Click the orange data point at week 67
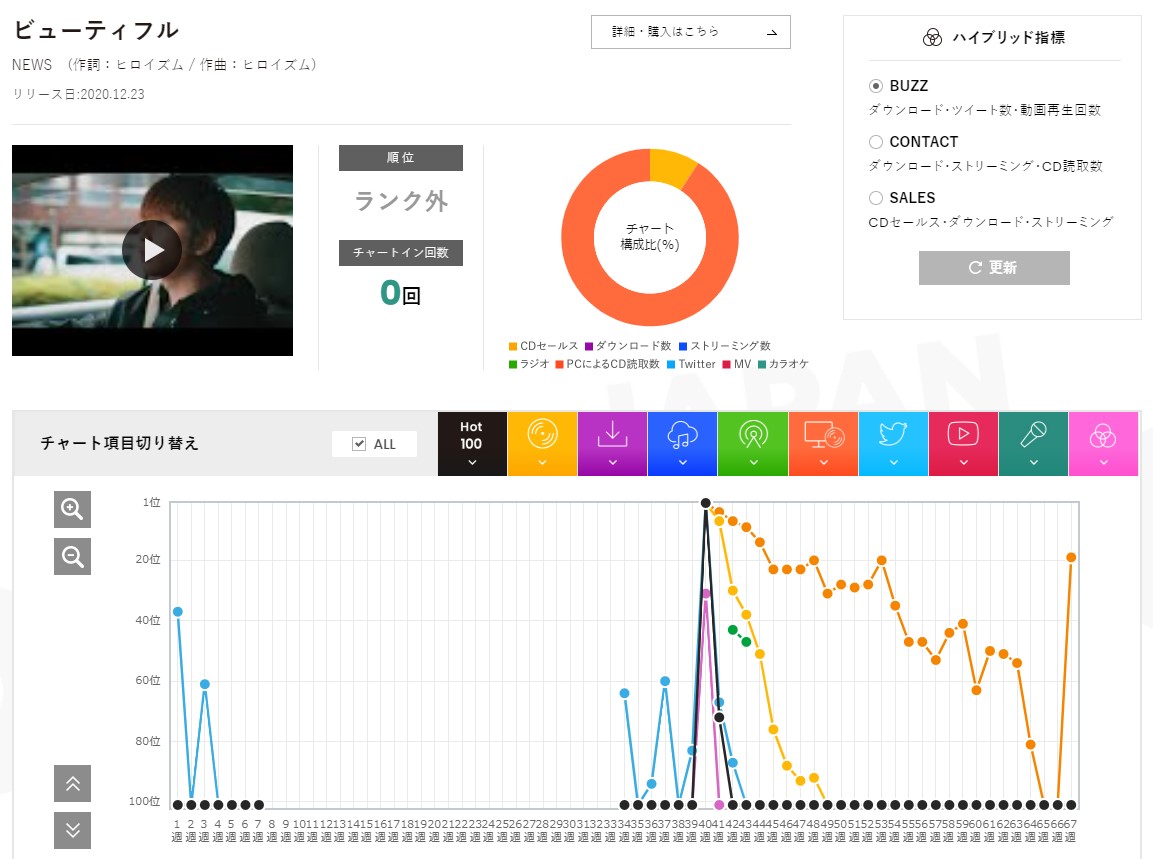 (x=1071, y=557)
